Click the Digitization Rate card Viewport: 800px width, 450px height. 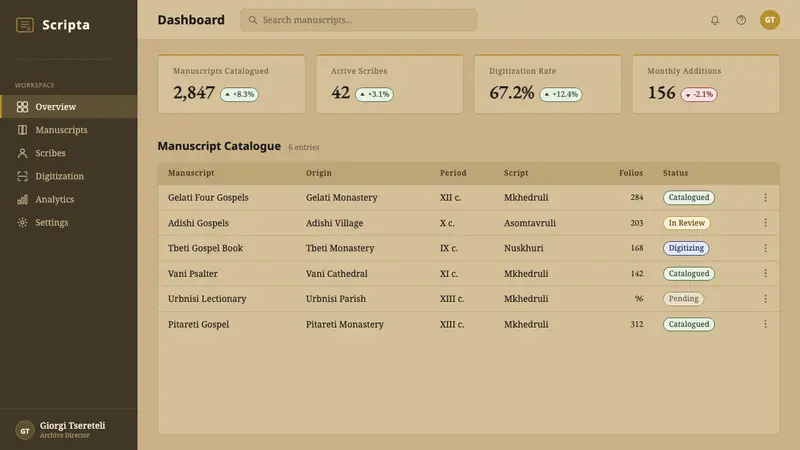[x=548, y=84]
